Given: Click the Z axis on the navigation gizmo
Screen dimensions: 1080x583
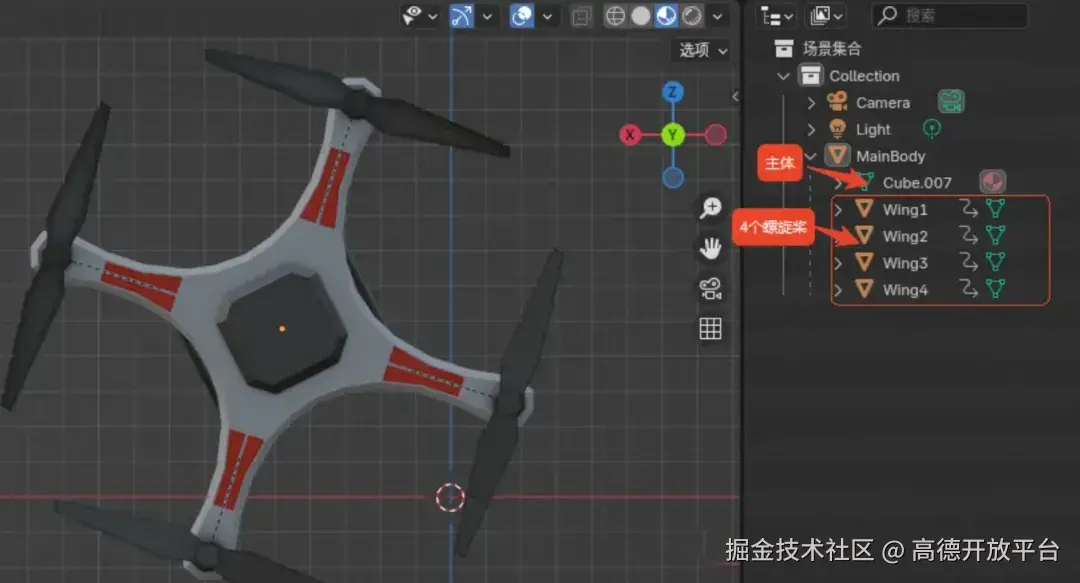Looking at the screenshot, I should click(673, 92).
